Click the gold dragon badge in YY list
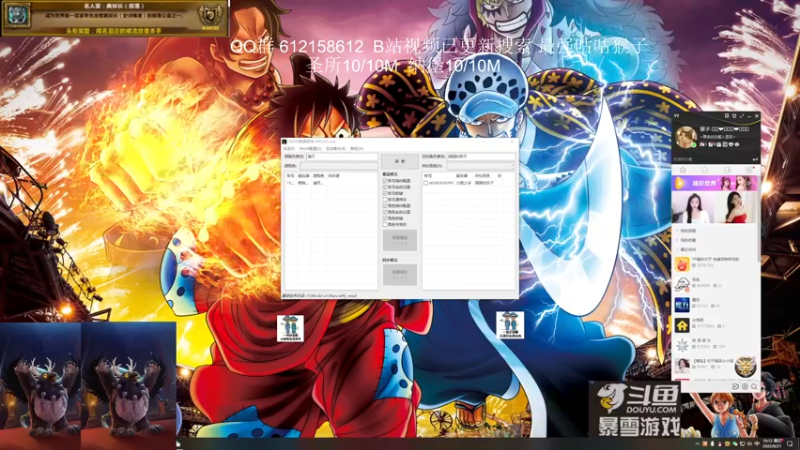The width and height of the screenshot is (800, 450). coord(745,367)
